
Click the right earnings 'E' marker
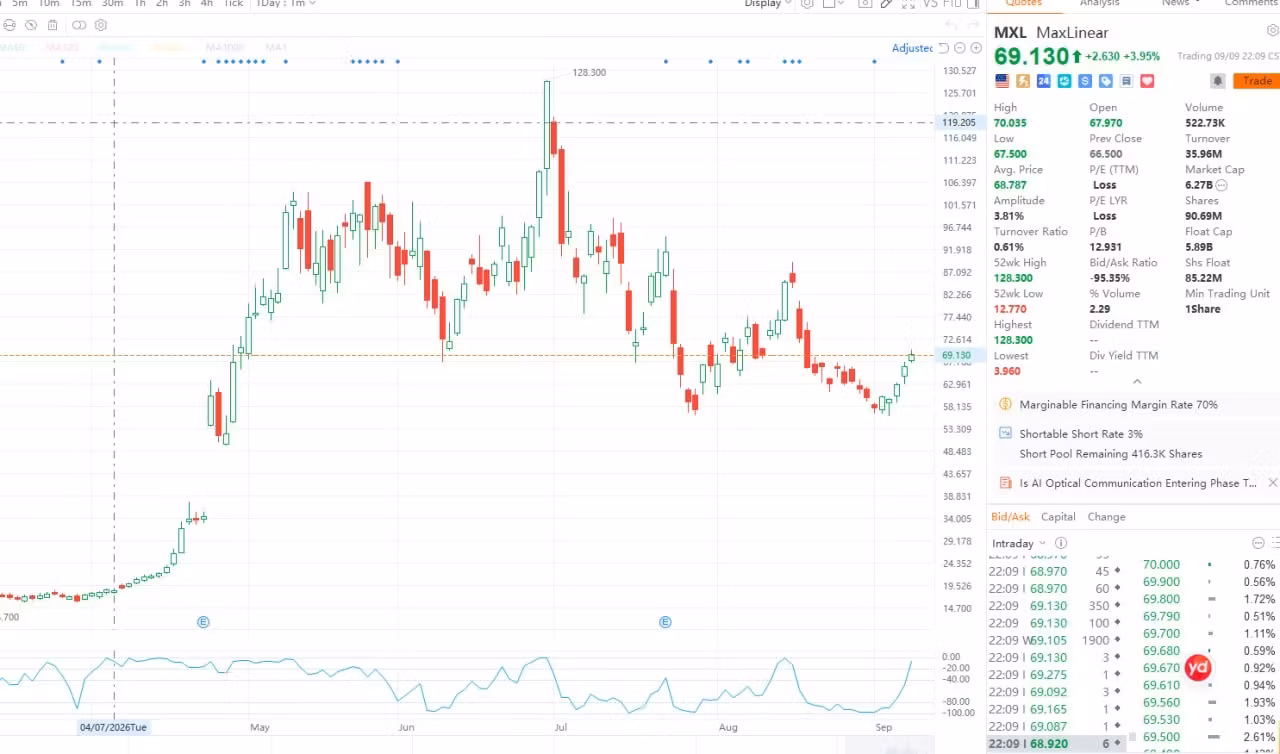(665, 622)
